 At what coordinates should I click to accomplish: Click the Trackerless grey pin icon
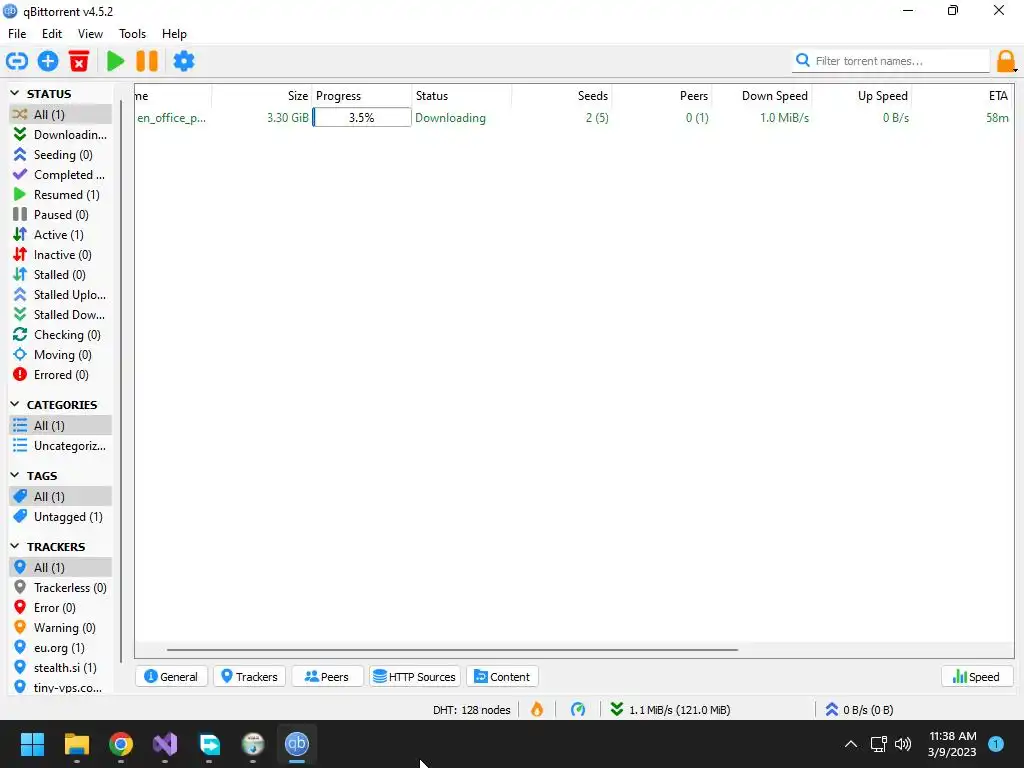pyautogui.click(x=20, y=588)
